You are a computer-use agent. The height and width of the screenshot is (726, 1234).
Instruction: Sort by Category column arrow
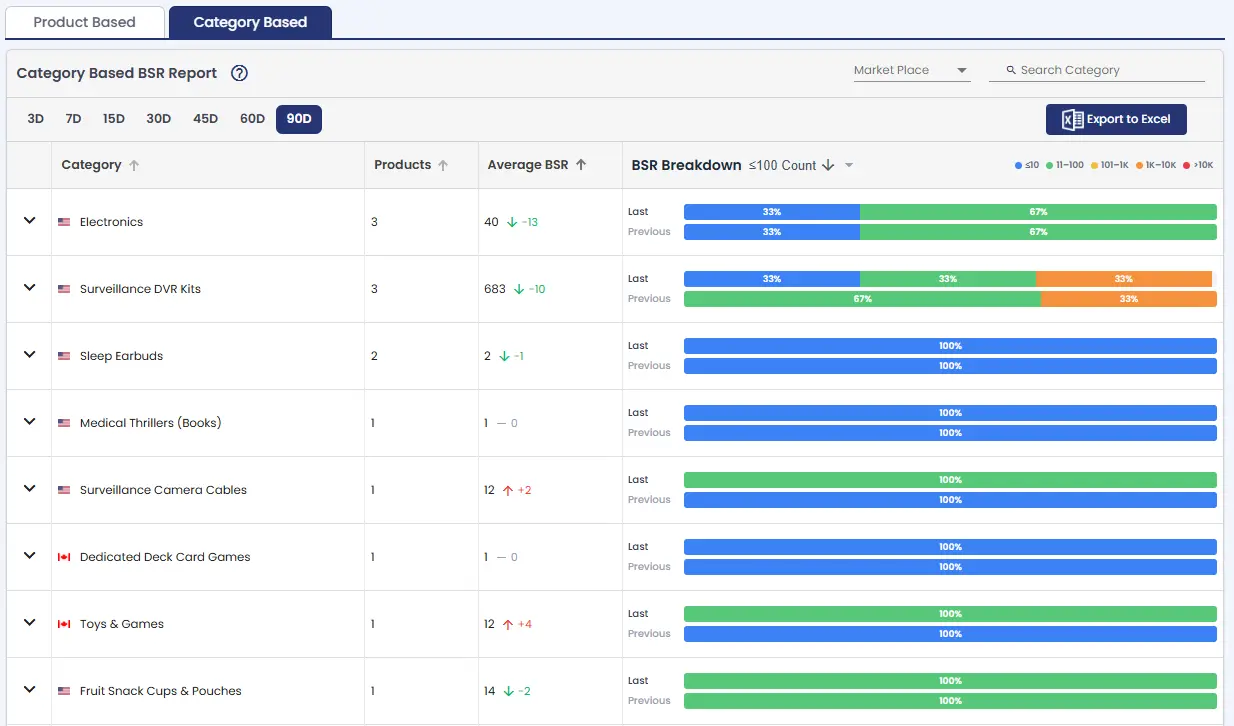[x=134, y=165]
